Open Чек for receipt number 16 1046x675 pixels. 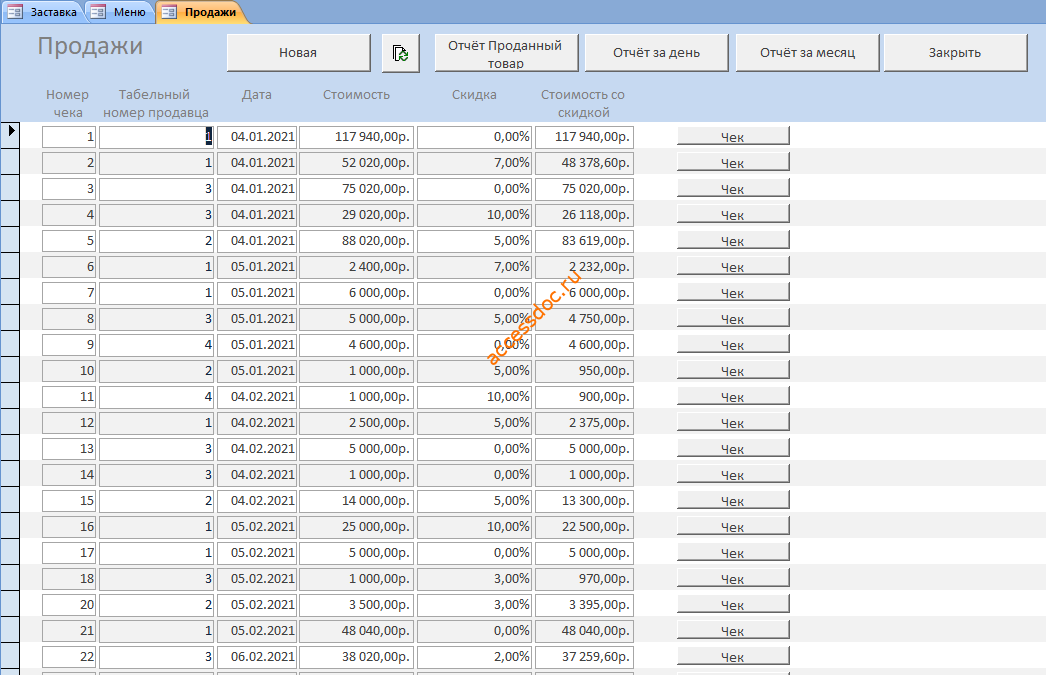[x=733, y=527]
